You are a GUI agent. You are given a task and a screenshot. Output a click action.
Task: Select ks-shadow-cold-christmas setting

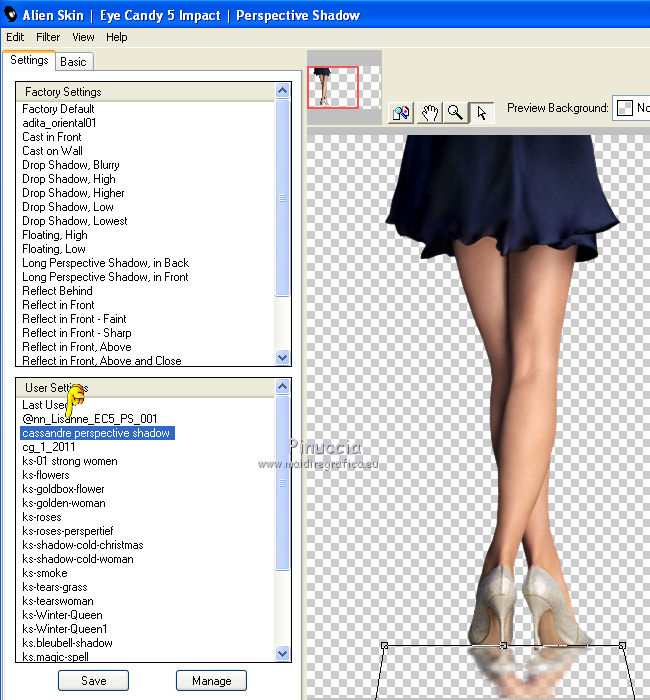(83, 545)
